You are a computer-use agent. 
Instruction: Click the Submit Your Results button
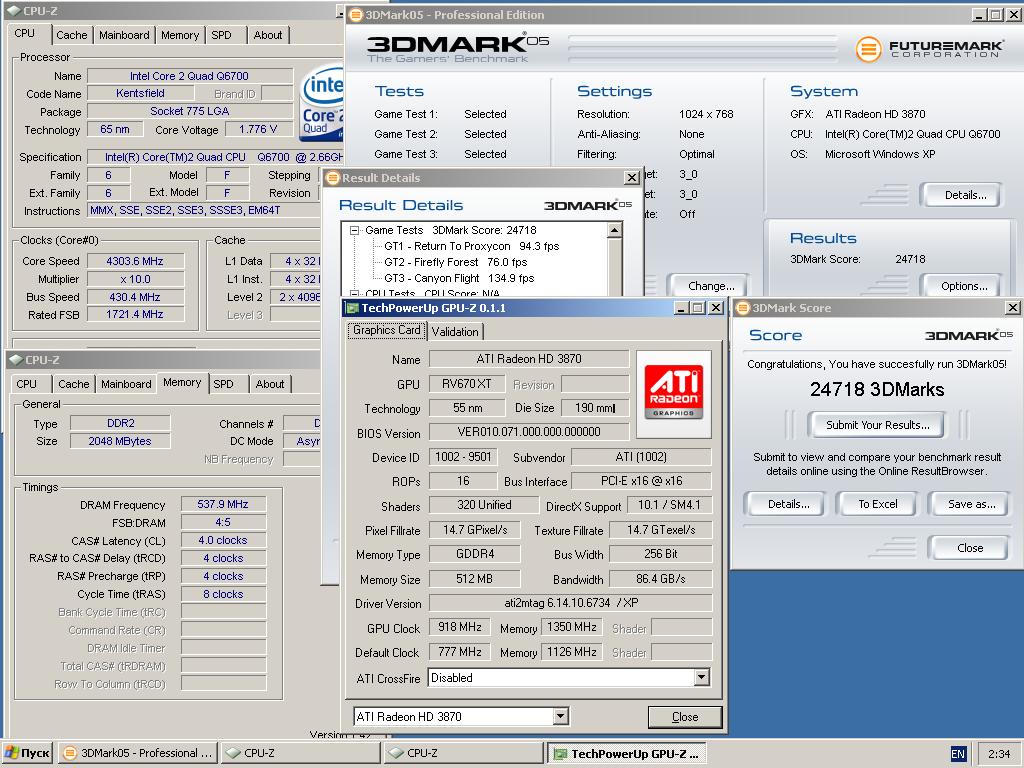click(877, 425)
